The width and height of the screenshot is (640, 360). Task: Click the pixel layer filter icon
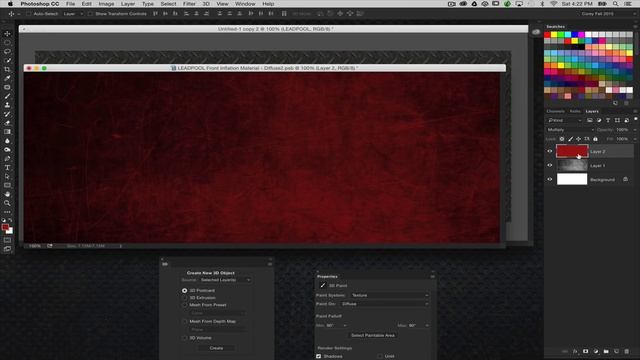click(x=590, y=120)
